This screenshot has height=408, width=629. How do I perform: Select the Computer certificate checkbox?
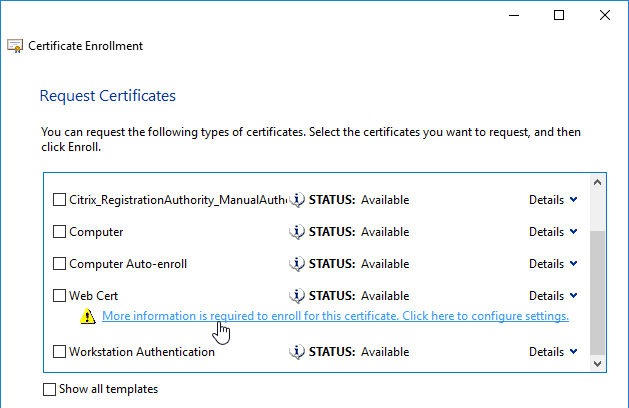tap(59, 232)
